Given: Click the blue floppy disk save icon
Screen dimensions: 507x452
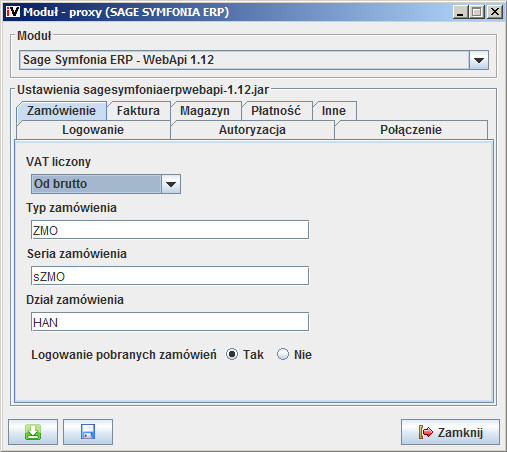Looking at the screenshot, I should tap(88, 432).
